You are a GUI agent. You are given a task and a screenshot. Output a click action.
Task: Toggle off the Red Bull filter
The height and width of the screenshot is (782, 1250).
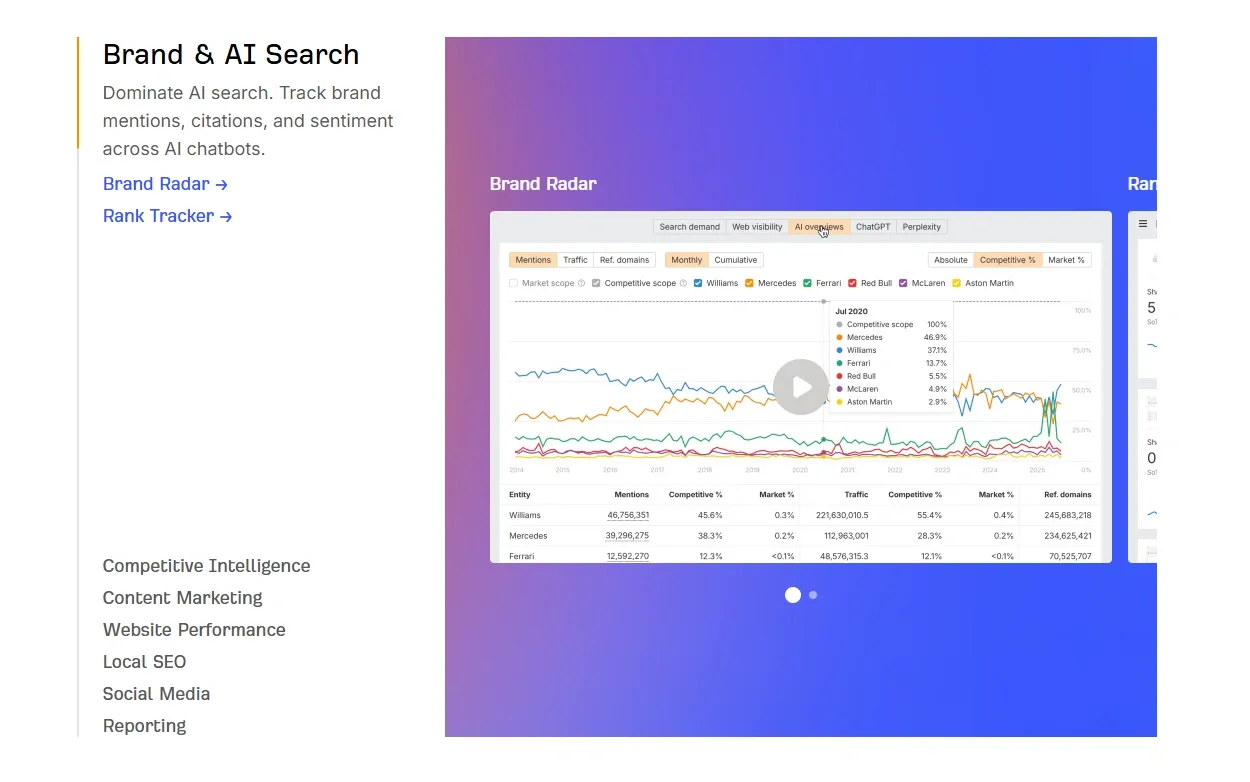click(854, 283)
